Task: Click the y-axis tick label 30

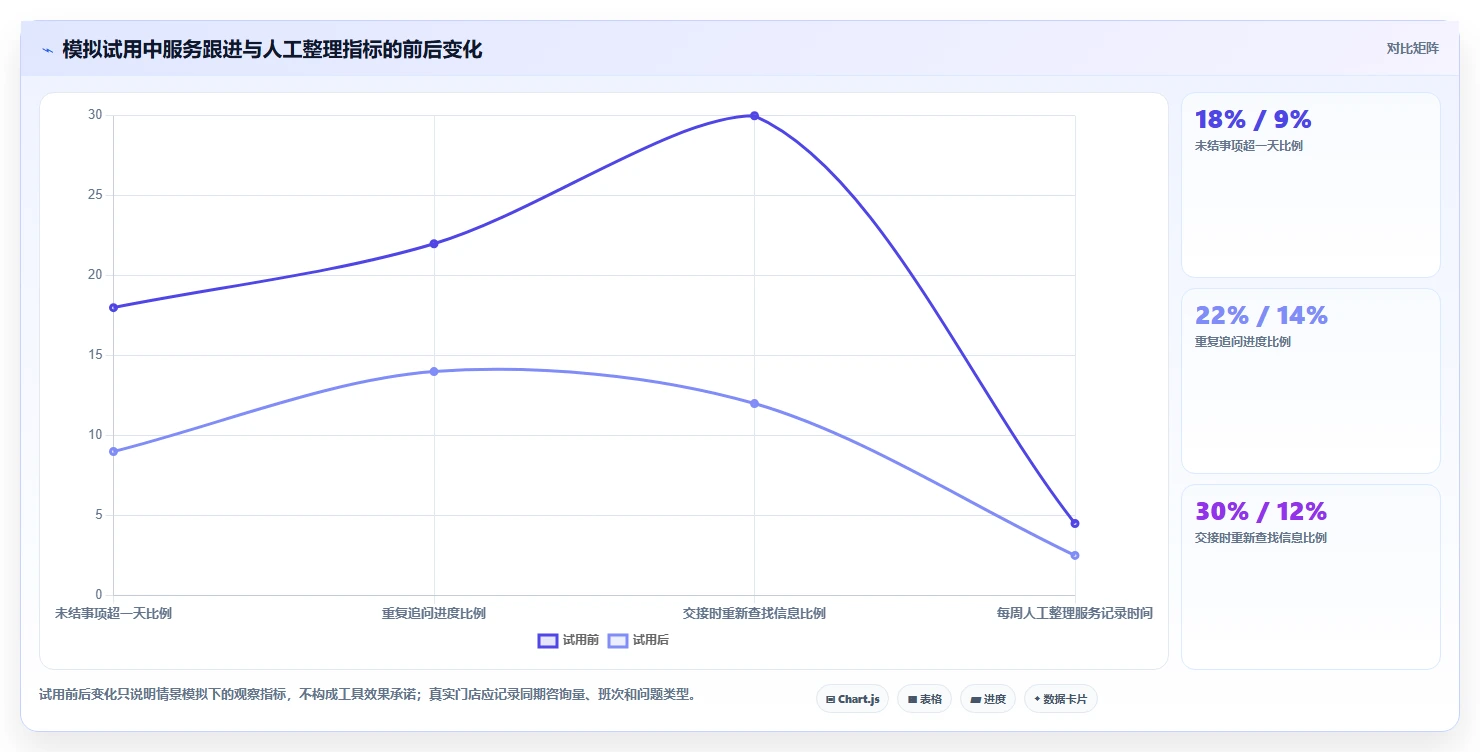Action: (96, 115)
